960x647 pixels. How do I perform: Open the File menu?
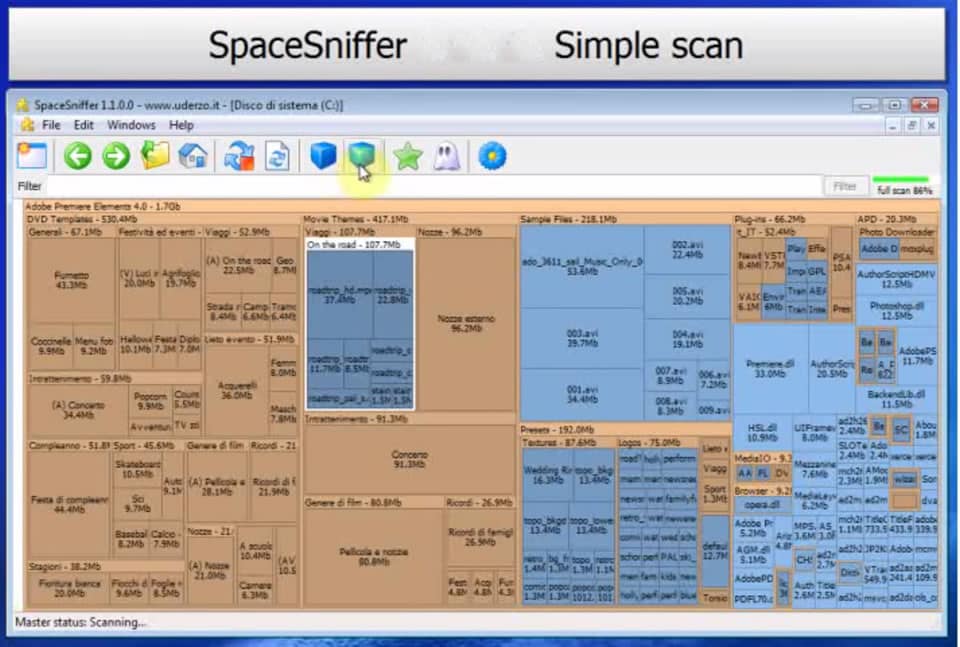51,125
